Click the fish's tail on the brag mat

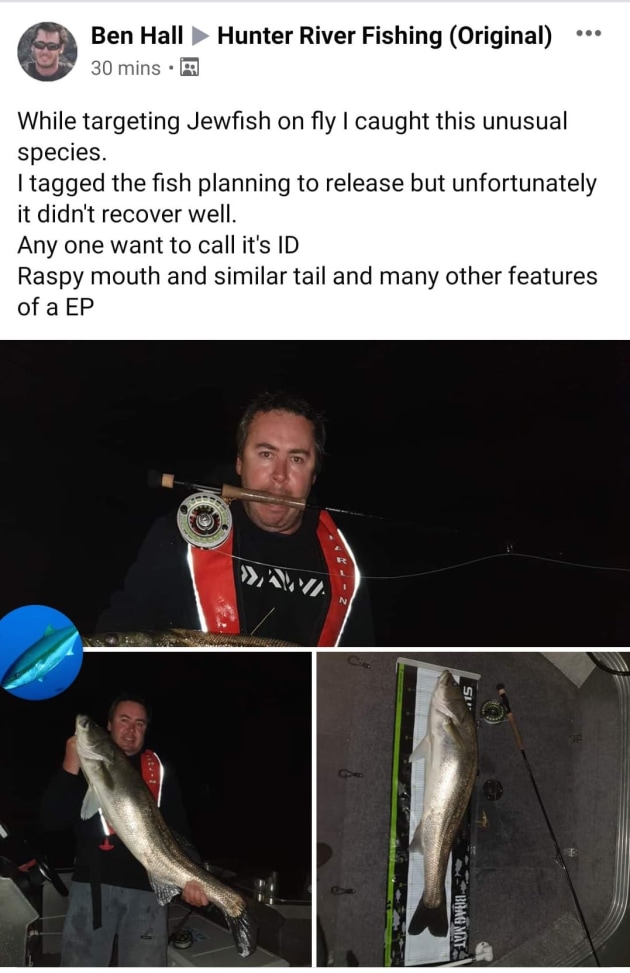tap(429, 919)
